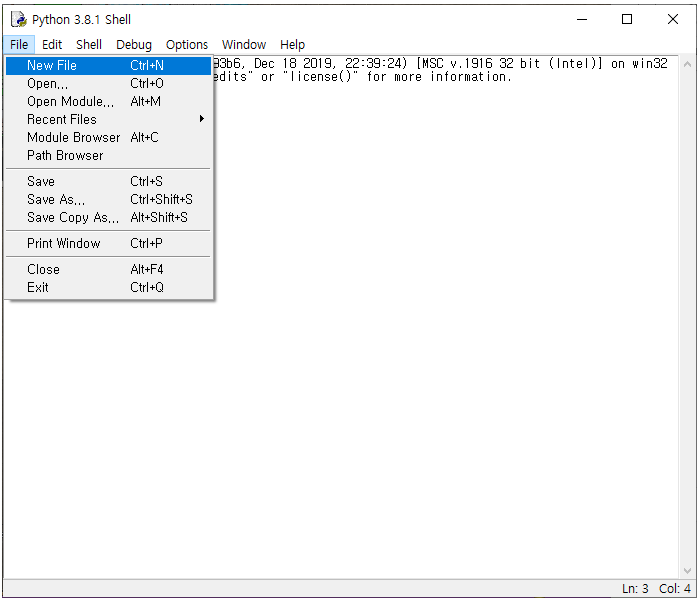Screen dimensions: 698x600
Task: Click the Ctrl+Q shortcut label
Action: point(147,288)
